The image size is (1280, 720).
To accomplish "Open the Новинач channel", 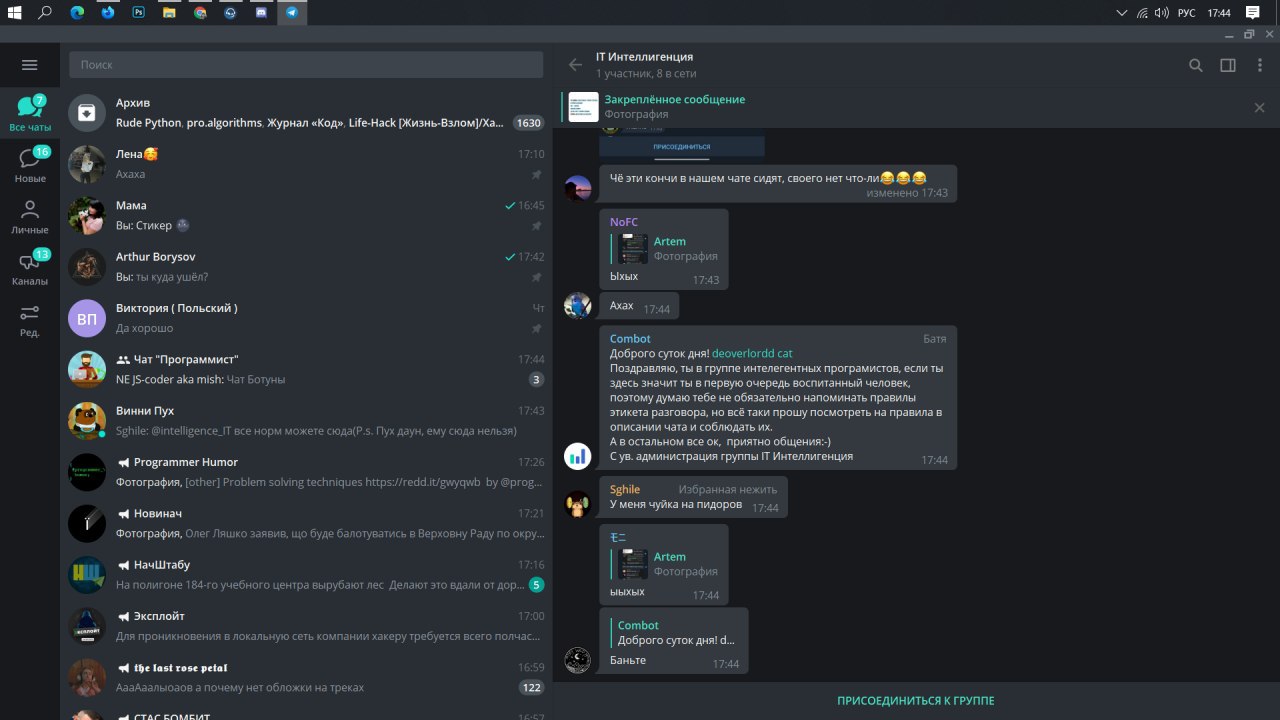I will (306, 523).
